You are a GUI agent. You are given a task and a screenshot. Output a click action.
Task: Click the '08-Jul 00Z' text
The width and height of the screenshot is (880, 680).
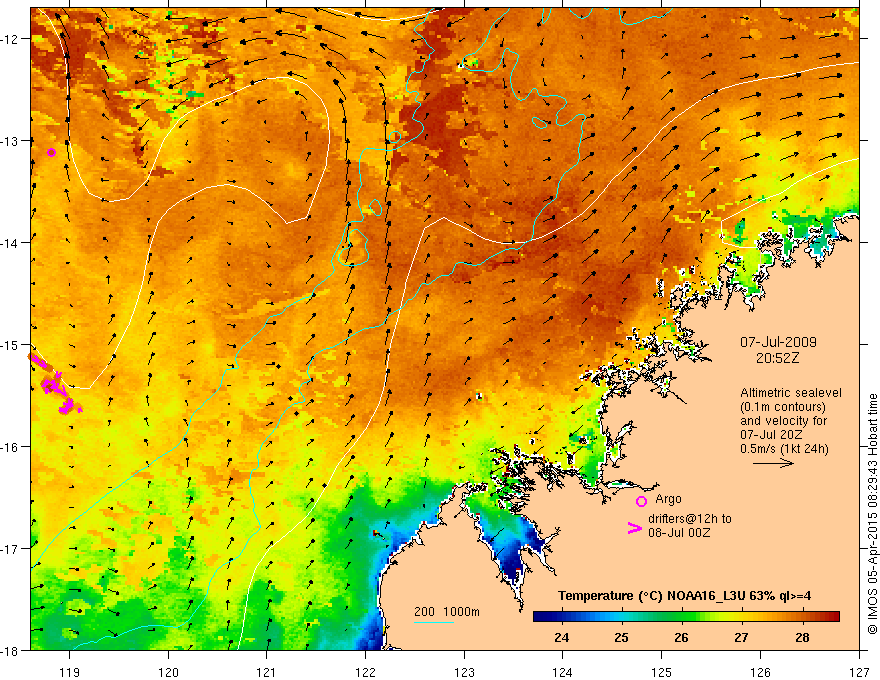point(679,532)
